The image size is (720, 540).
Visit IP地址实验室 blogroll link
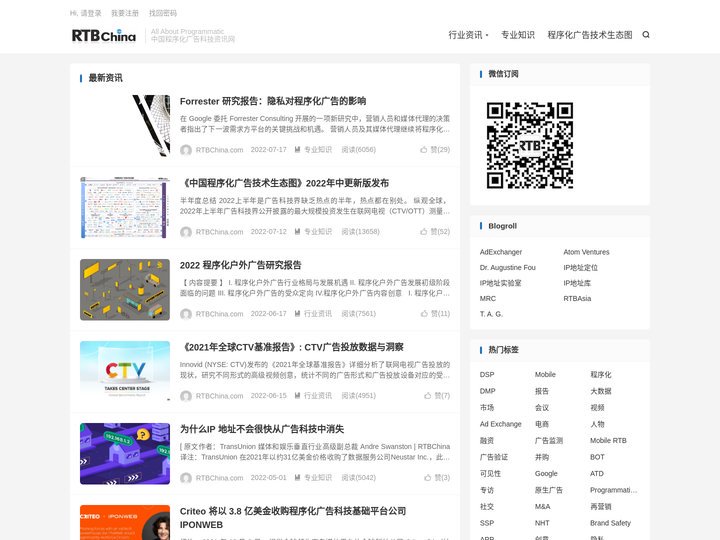pos(501,283)
